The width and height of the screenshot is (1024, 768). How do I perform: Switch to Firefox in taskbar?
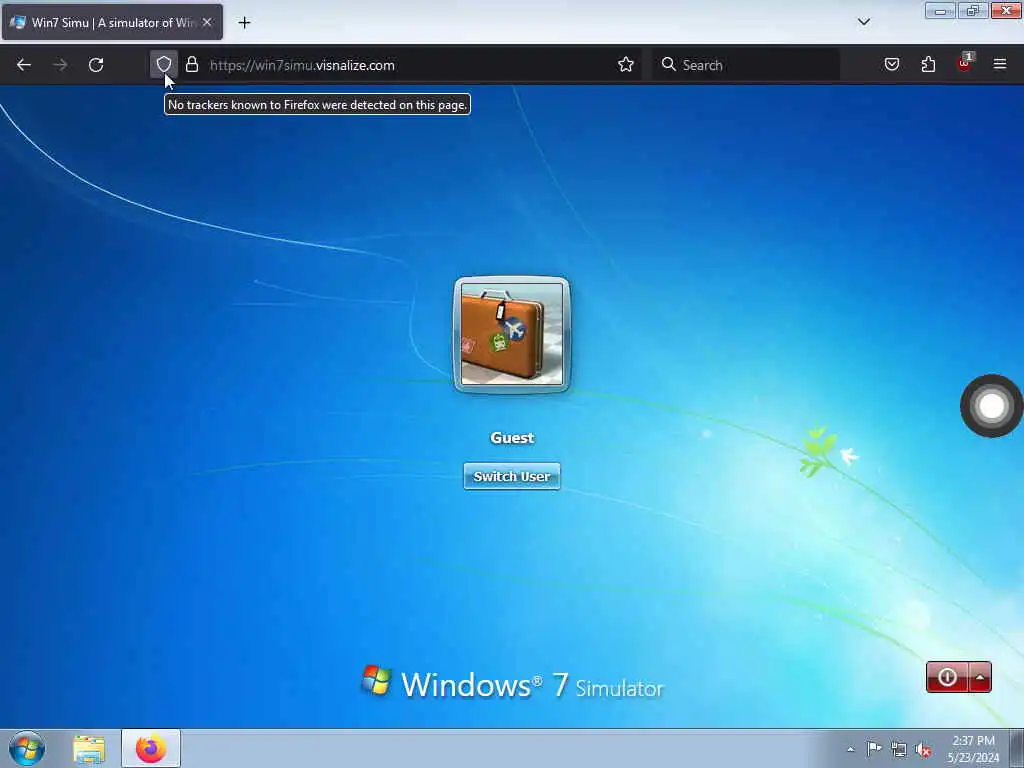151,748
